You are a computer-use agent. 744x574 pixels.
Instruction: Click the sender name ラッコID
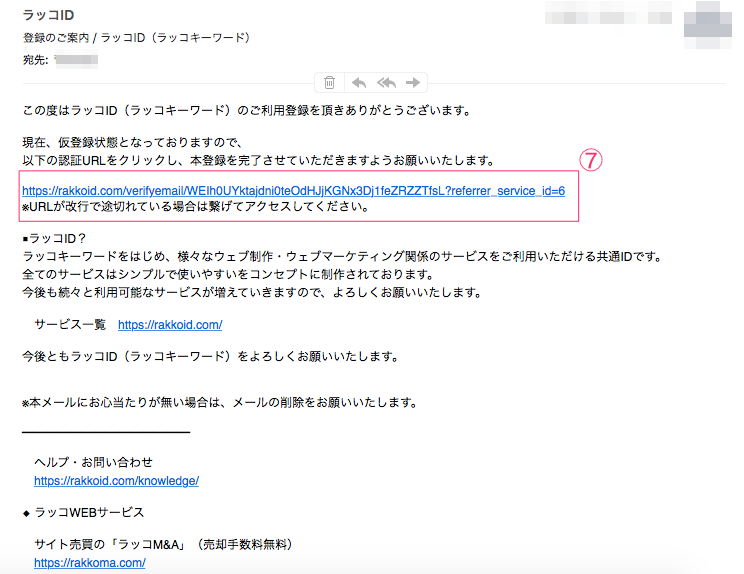(48, 15)
